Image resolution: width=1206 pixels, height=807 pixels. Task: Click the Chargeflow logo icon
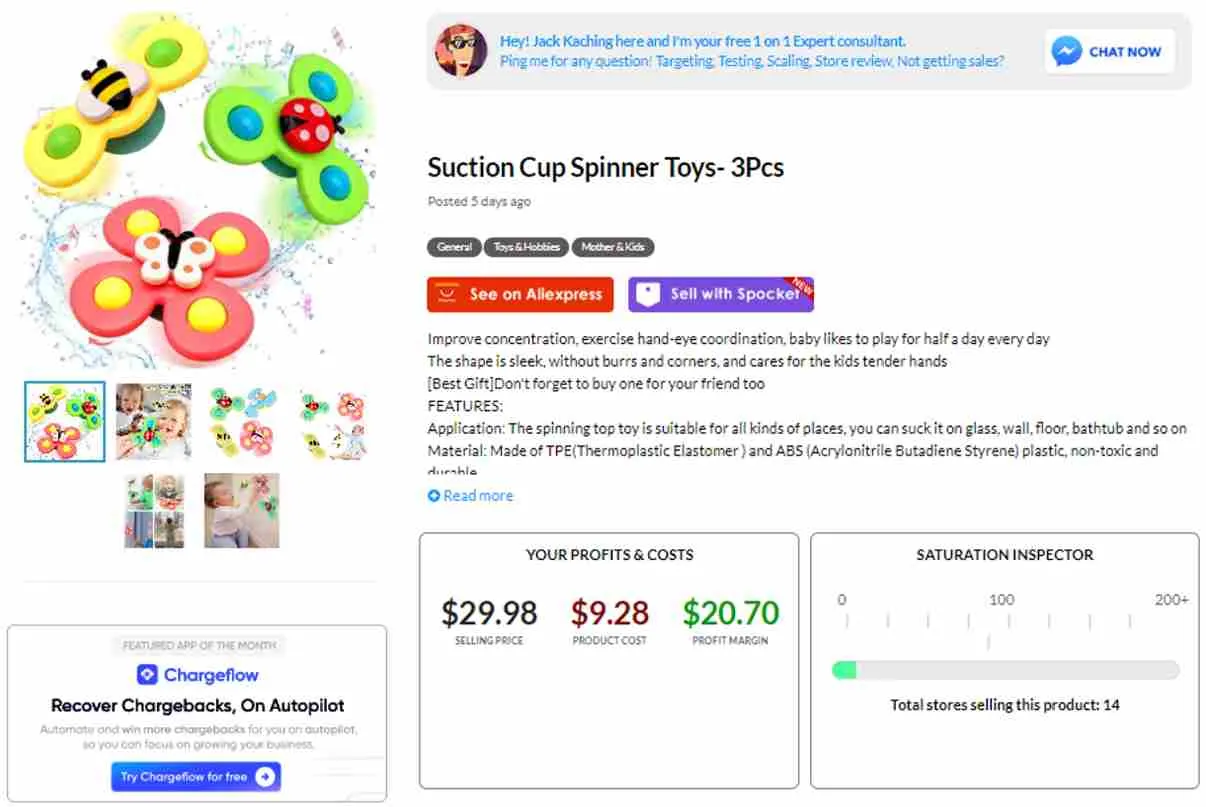pyautogui.click(x=147, y=675)
